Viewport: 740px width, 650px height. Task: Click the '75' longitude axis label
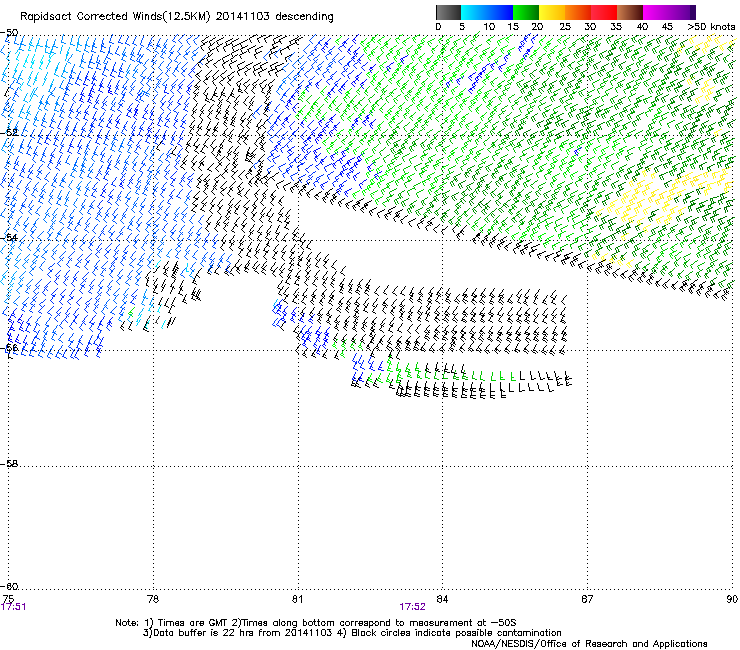click(x=8, y=599)
